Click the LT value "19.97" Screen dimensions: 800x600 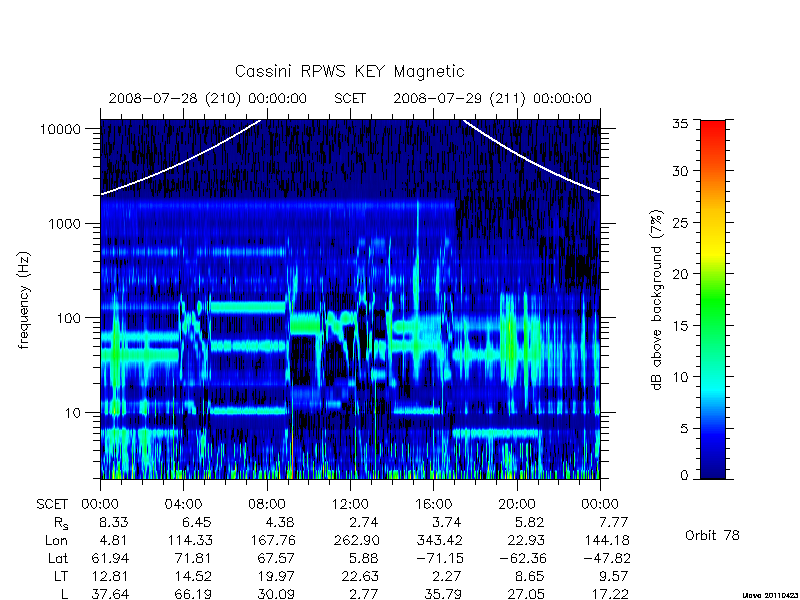(x=276, y=577)
